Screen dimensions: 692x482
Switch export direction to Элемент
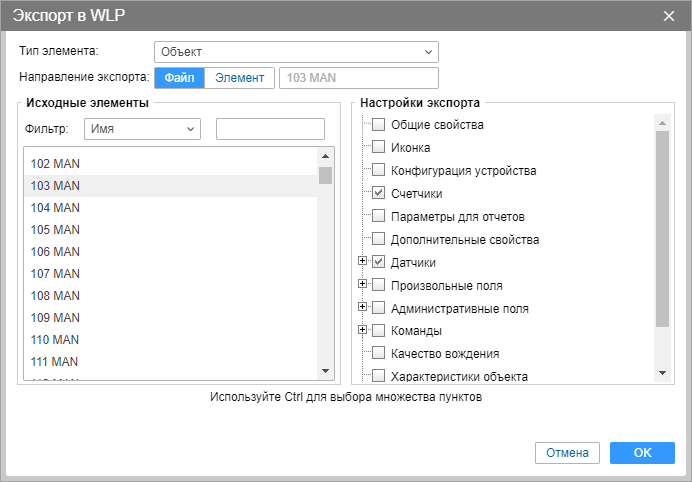[239, 78]
